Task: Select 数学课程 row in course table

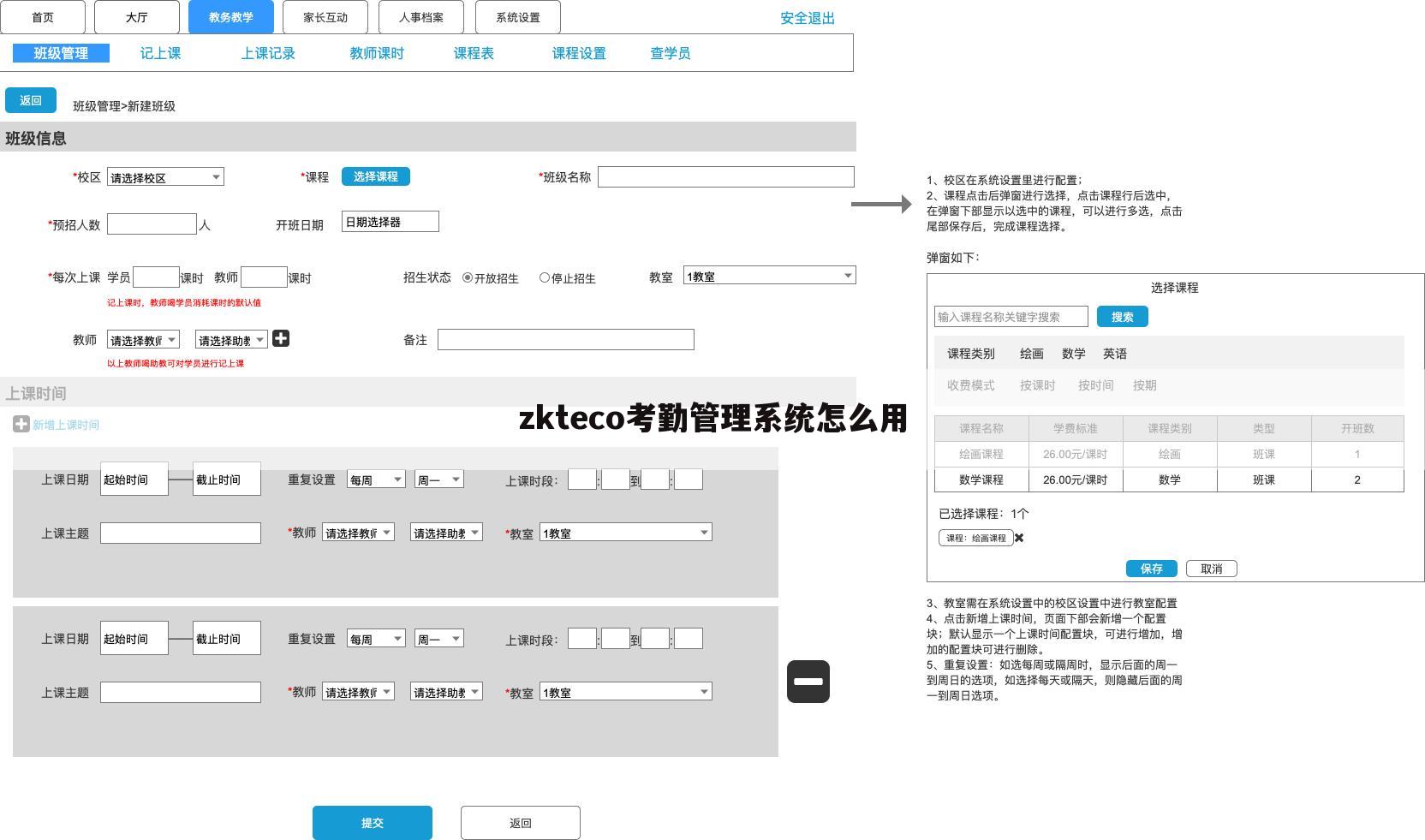Action: [1170, 480]
